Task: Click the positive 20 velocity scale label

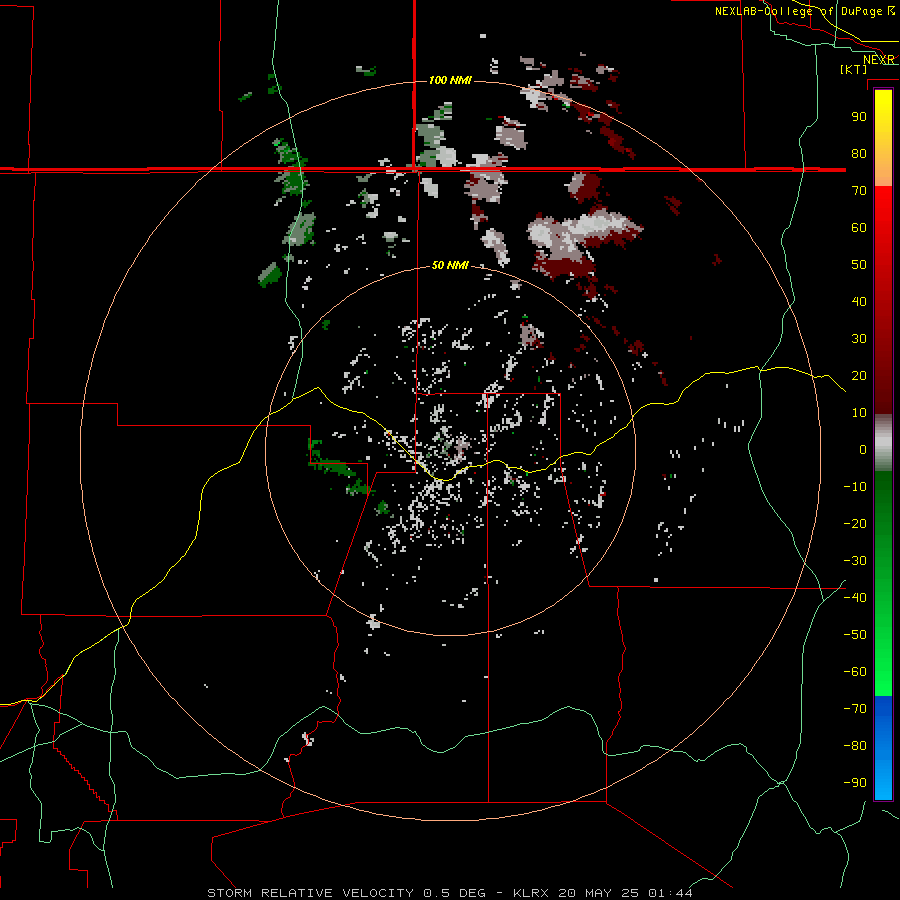Action: [x=859, y=375]
